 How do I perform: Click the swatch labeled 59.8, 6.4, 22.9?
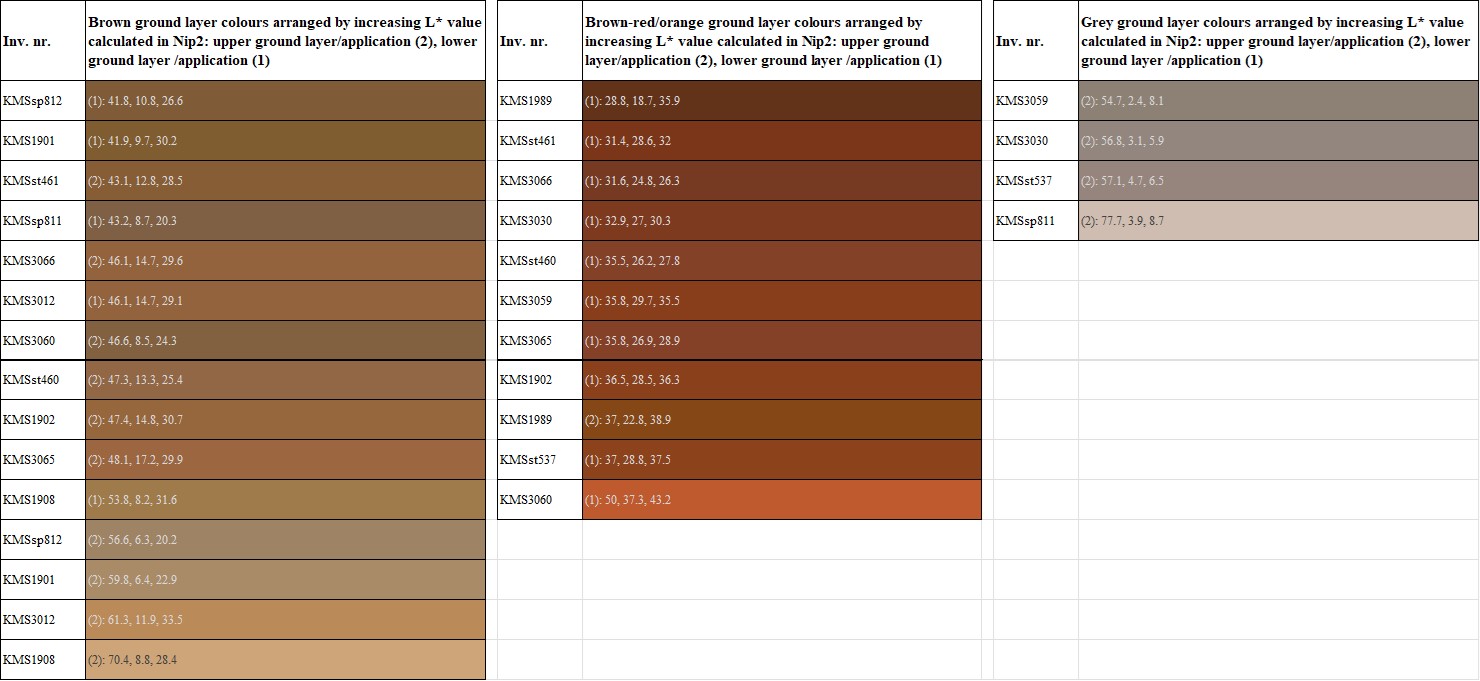[285, 580]
